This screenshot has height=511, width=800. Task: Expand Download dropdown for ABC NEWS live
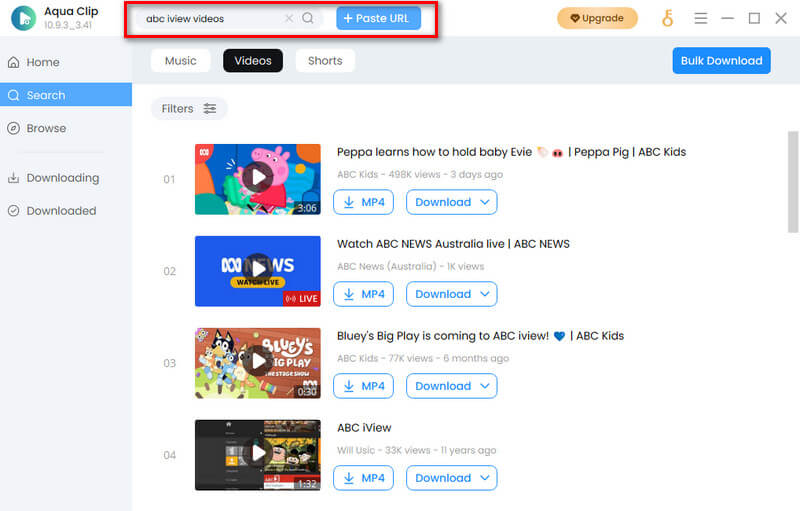[452, 294]
